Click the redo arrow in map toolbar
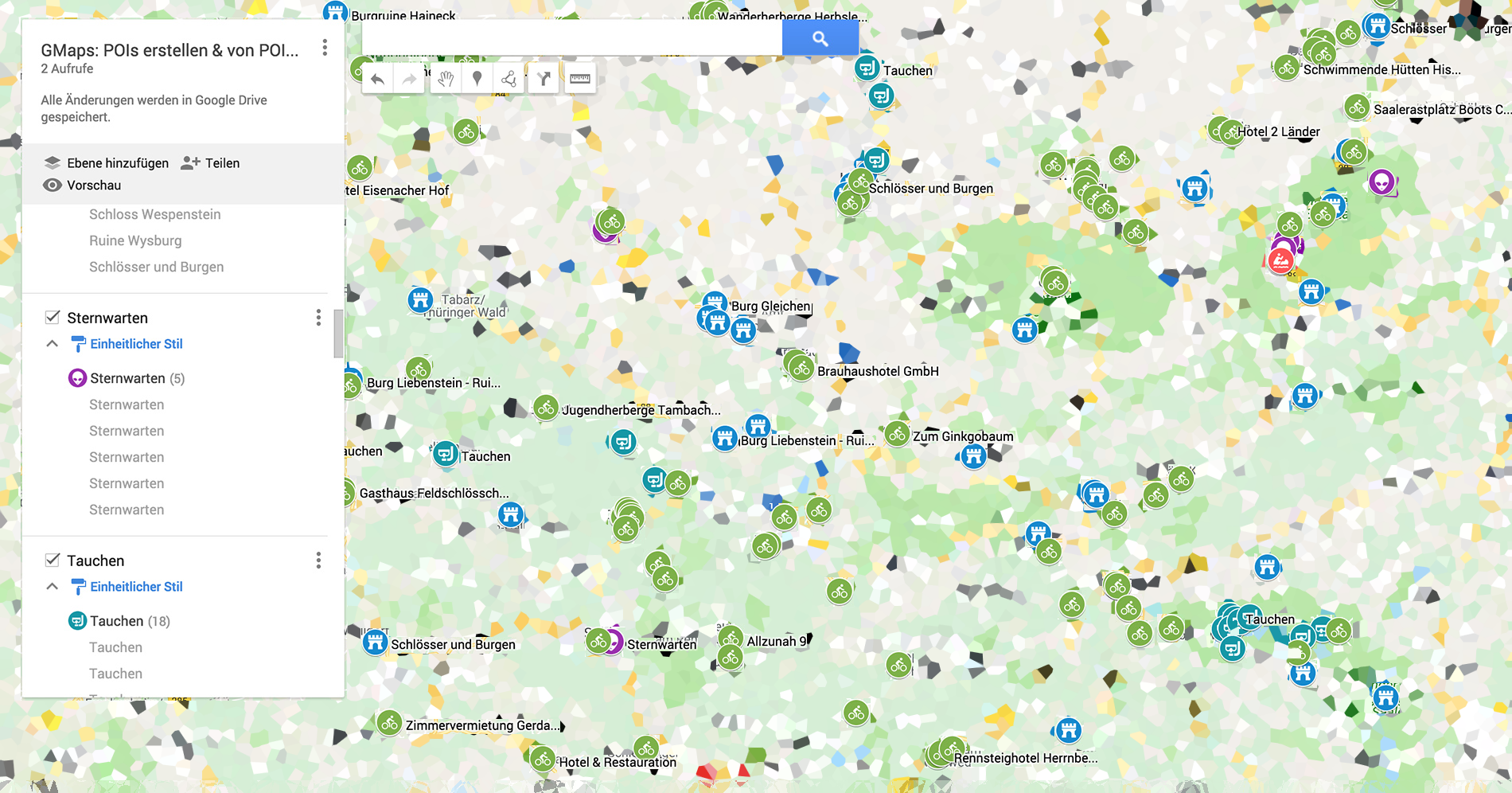This screenshot has height=793, width=1512. 409,79
